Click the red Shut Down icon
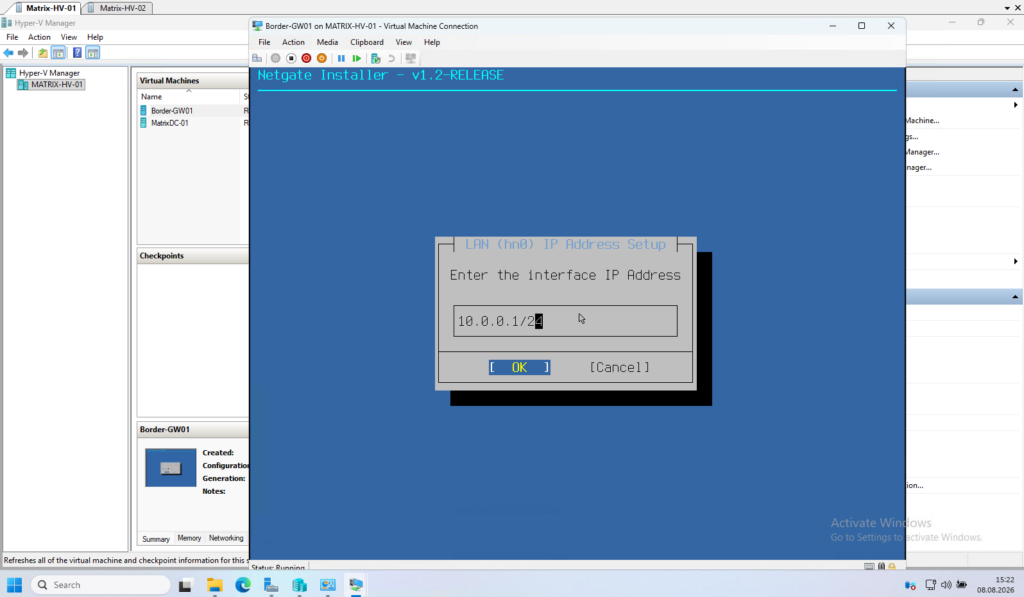The height and width of the screenshot is (597, 1024). point(306,58)
